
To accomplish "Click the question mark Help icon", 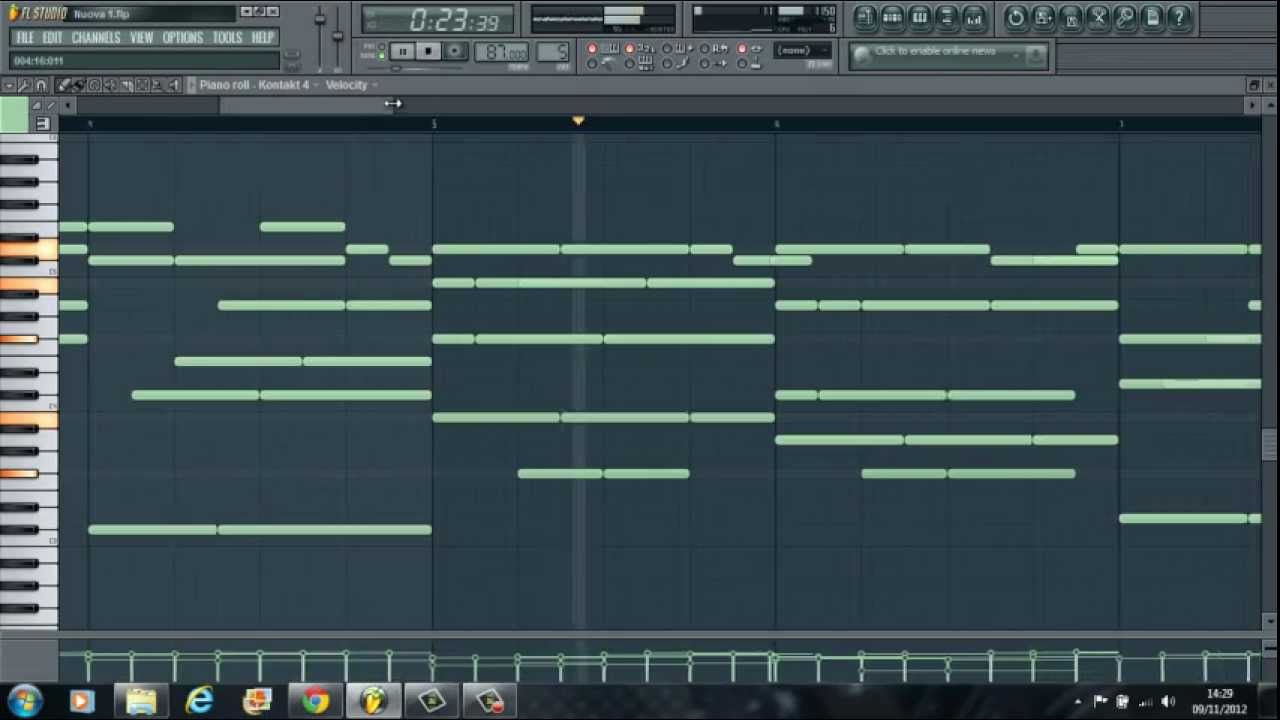I will pos(1179,17).
